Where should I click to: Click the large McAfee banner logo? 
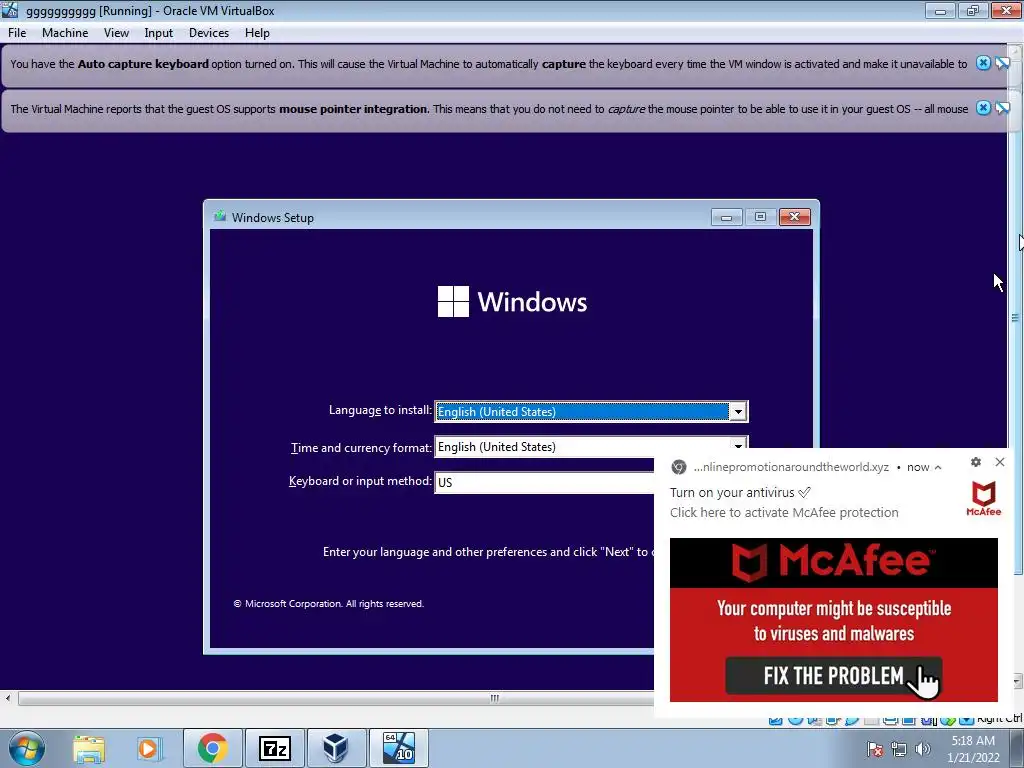coord(833,562)
